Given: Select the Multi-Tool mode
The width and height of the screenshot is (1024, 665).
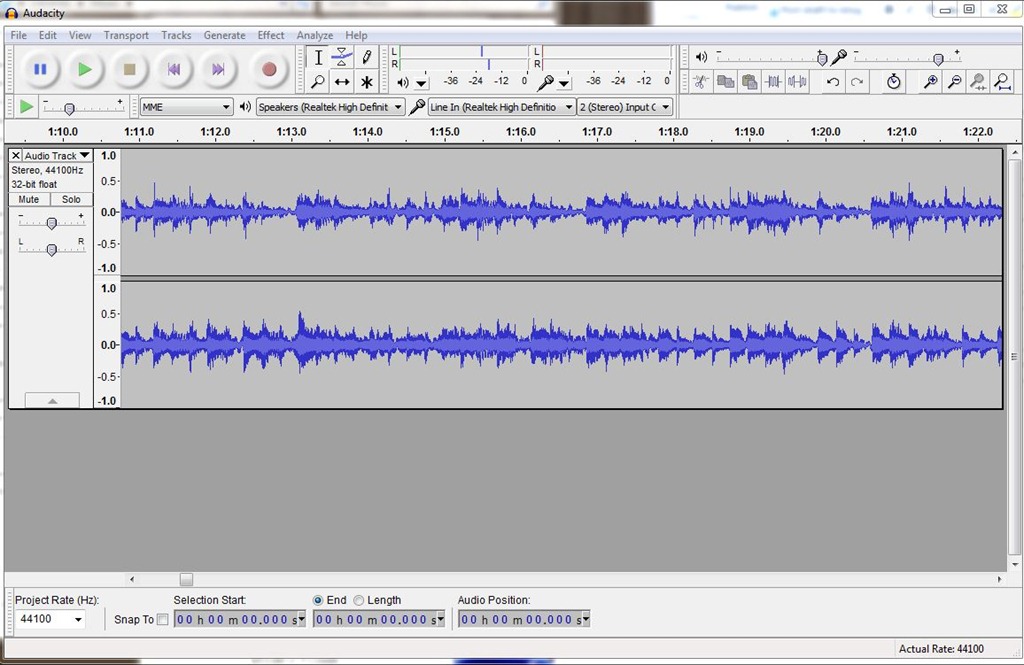Looking at the screenshot, I should [x=367, y=81].
